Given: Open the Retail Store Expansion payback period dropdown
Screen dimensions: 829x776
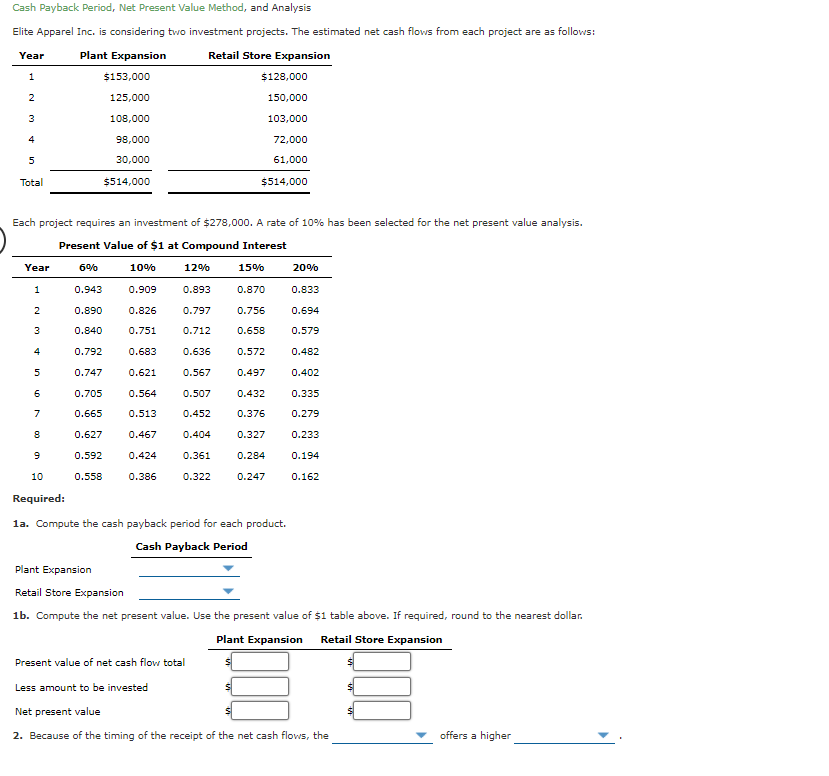Looking at the screenshot, I should pos(229,591).
